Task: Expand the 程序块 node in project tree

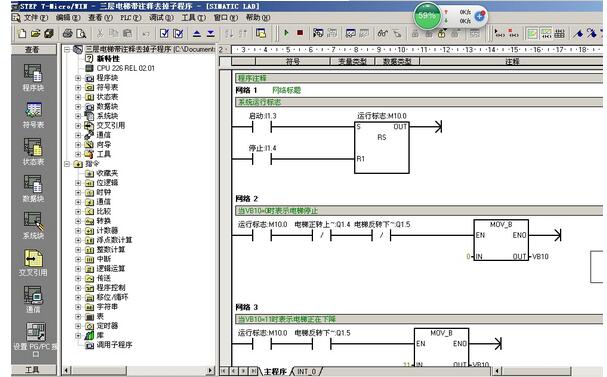Action: click(x=78, y=78)
